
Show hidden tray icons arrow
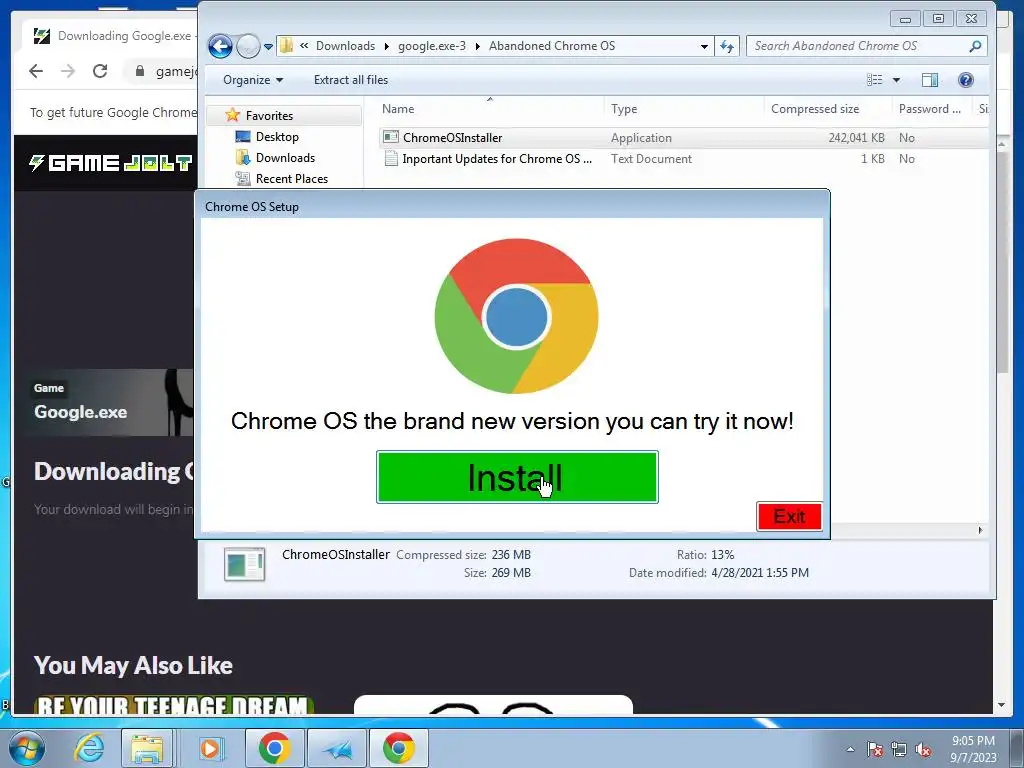coord(850,749)
